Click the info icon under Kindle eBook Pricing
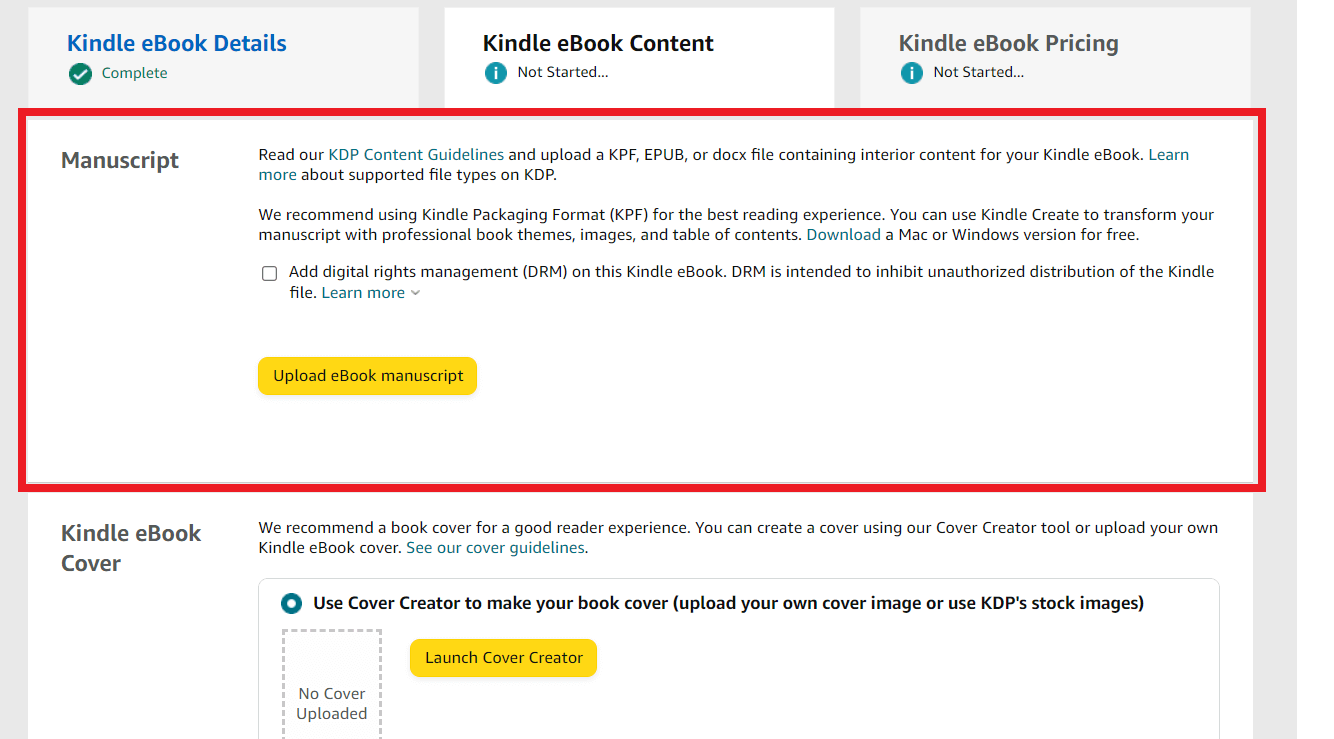This screenshot has width=1334, height=739. coord(911,72)
